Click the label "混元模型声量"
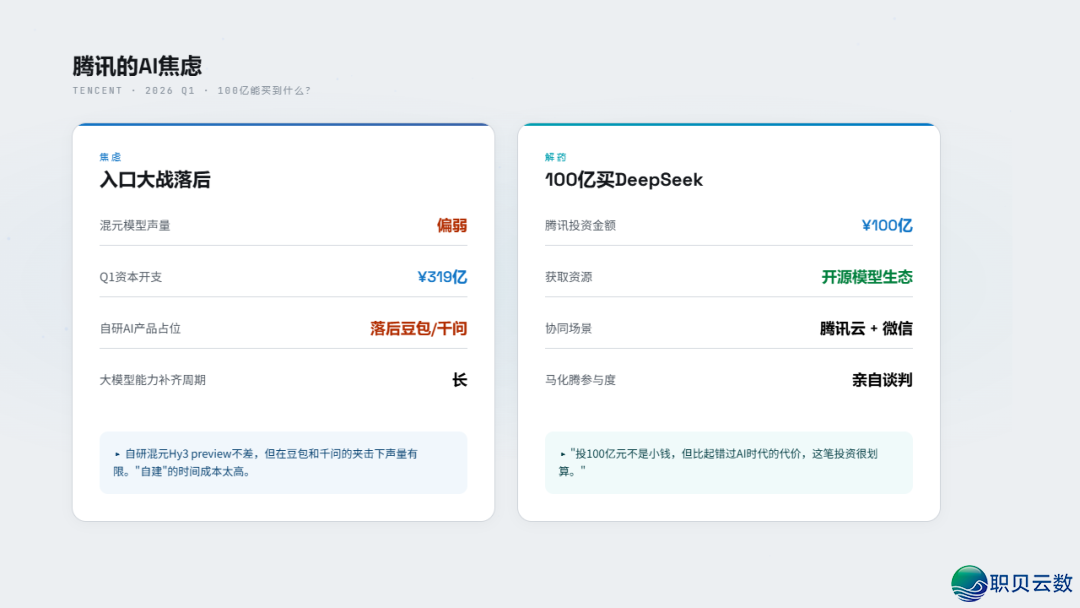Viewport: 1080px width, 608px height. 135,225
